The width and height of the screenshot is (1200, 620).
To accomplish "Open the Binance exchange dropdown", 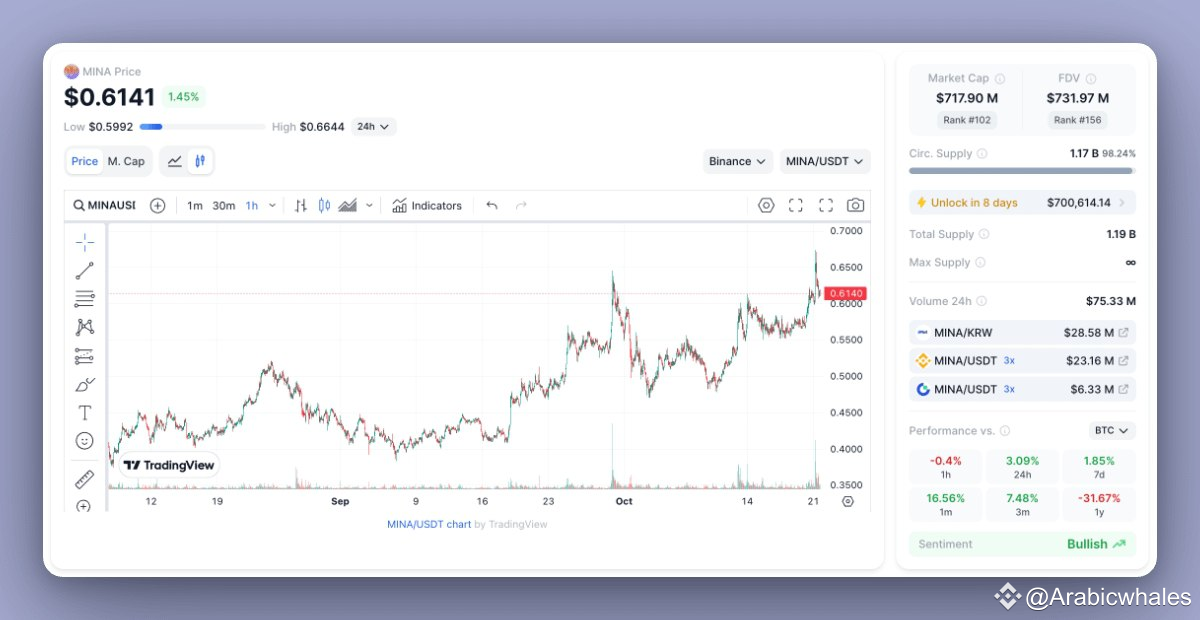I will tap(737, 161).
